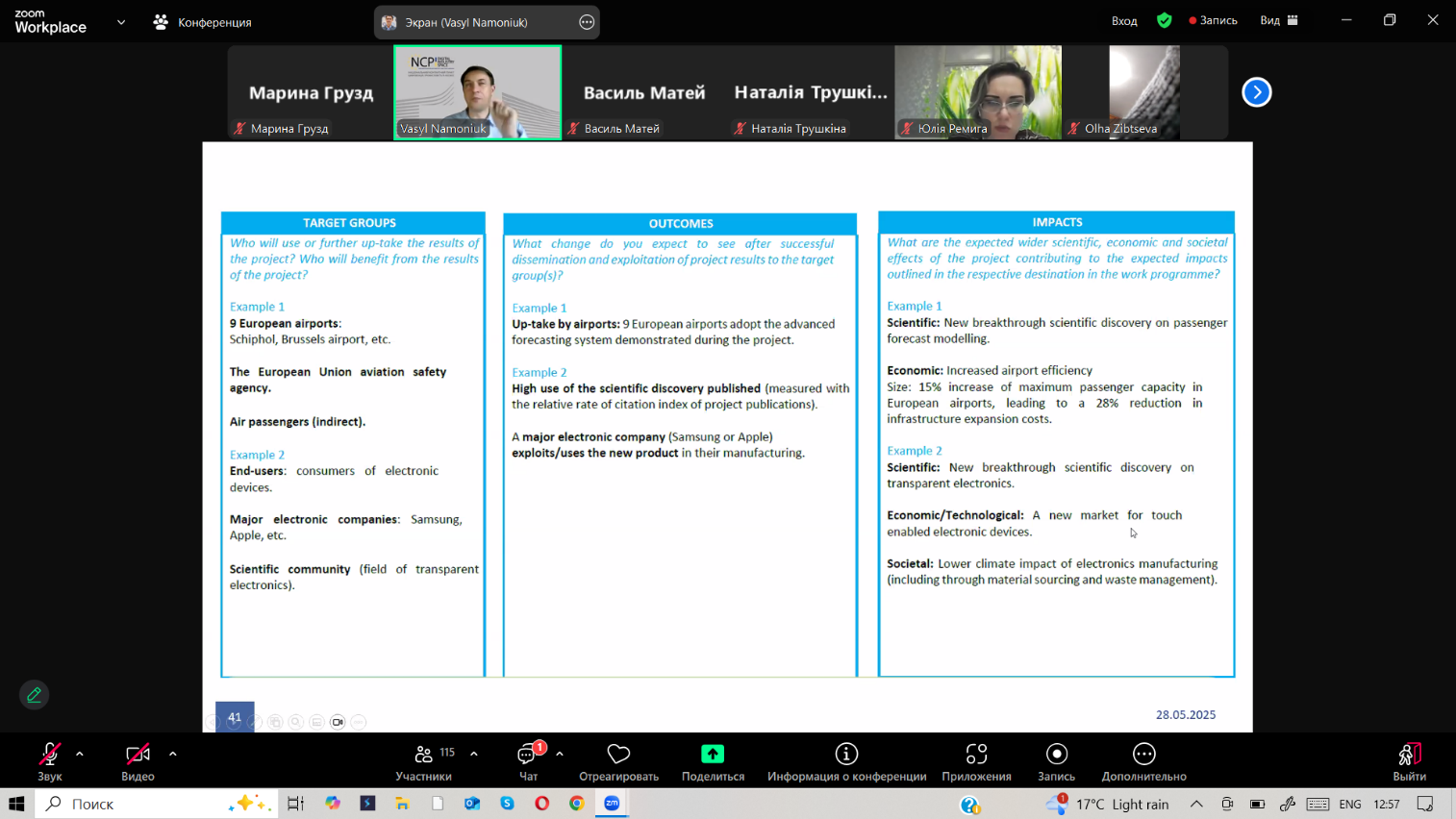1456x819 pixels.
Task: Click the slide date 28.05.2025
Action: point(1186,714)
